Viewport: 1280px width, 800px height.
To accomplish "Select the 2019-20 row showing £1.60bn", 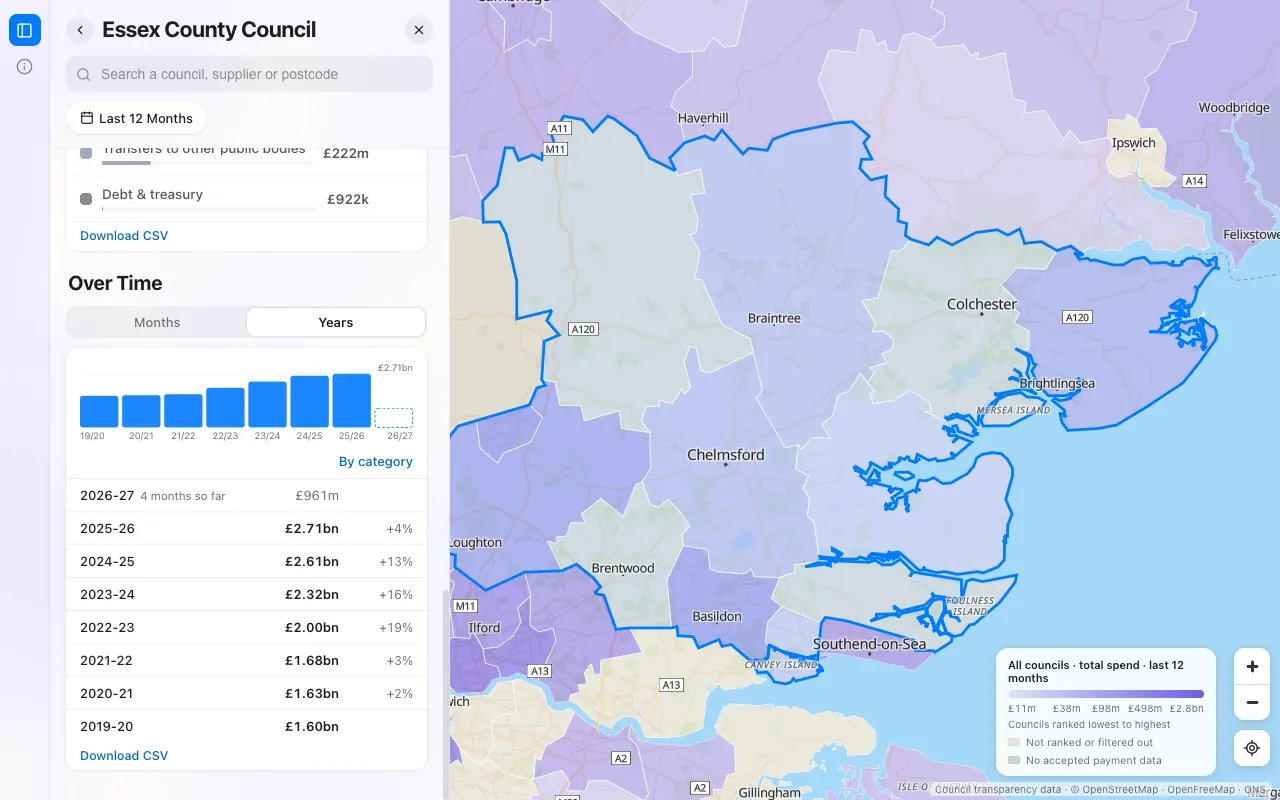I will tap(246, 726).
